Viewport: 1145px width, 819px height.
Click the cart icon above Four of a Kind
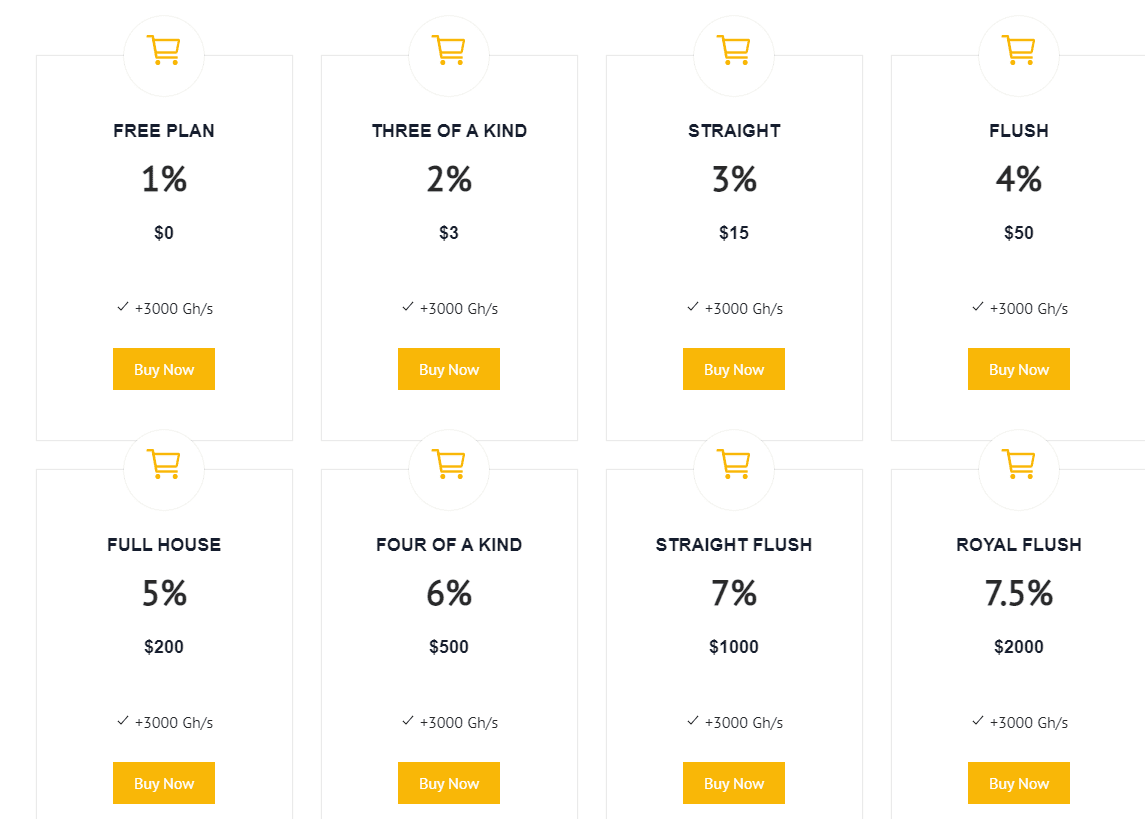pos(448,464)
